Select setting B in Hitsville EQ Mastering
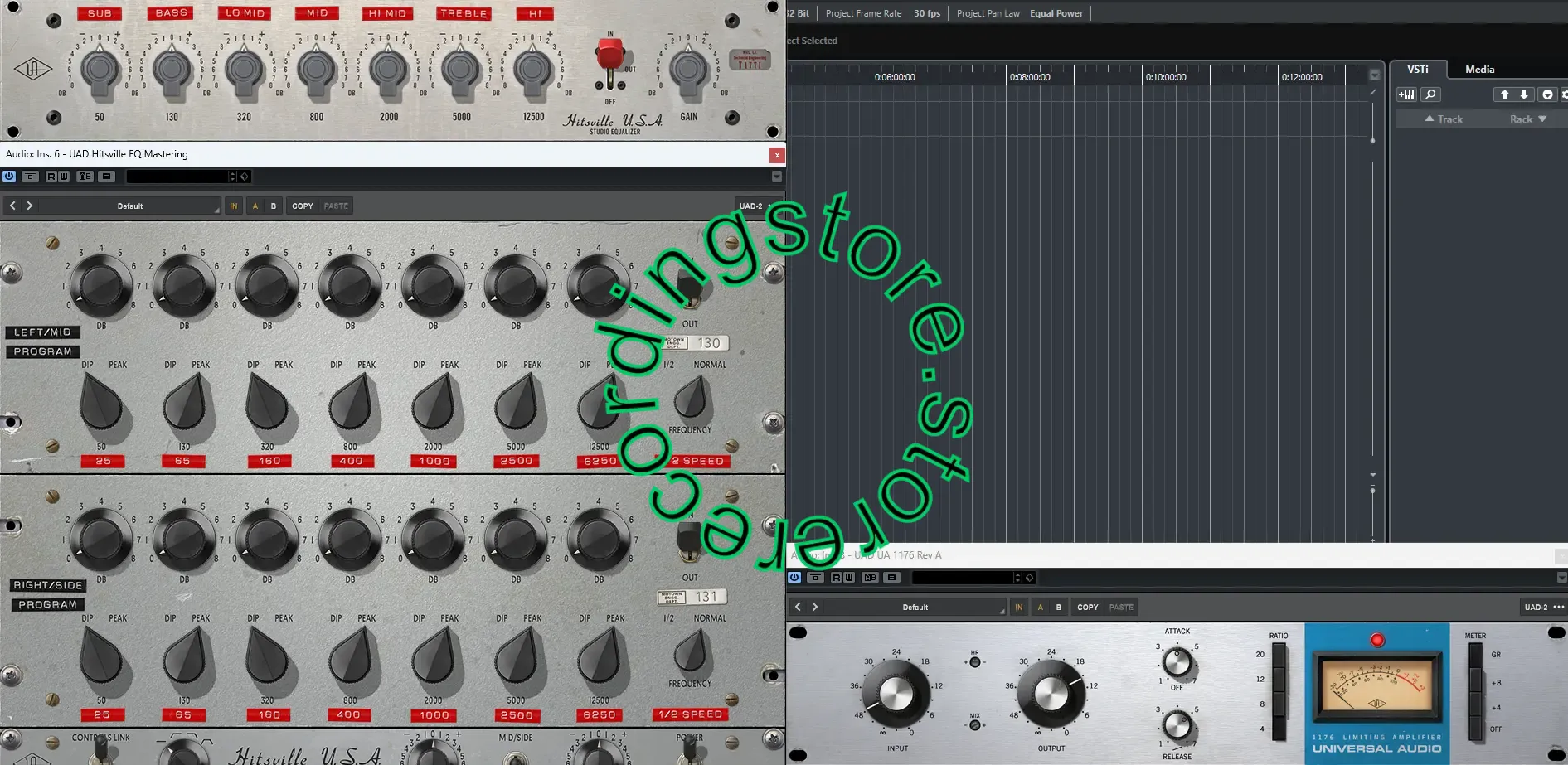This screenshot has height=765, width=1568. 274,206
